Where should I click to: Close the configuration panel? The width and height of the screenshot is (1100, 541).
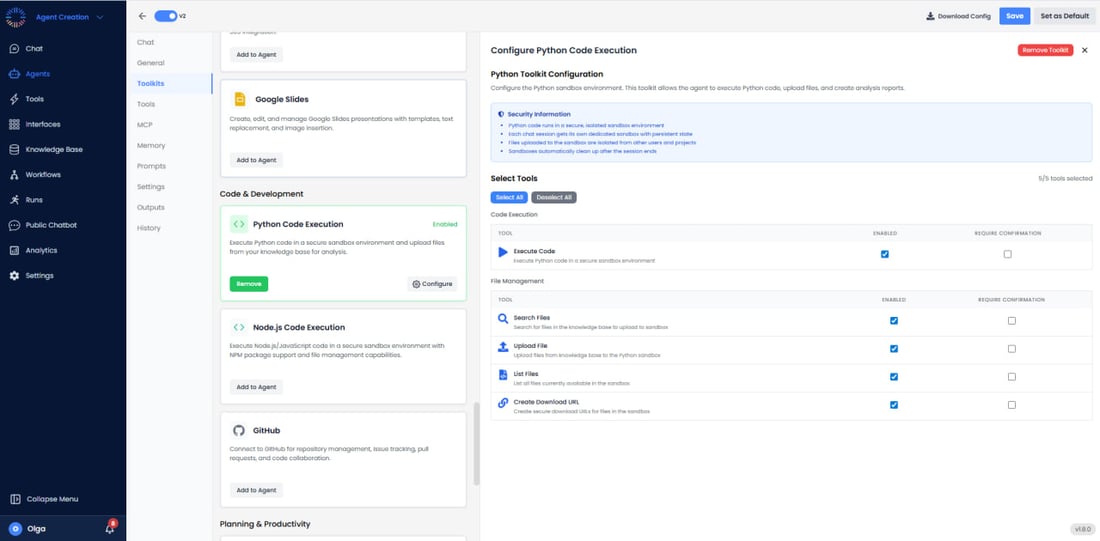point(1085,51)
